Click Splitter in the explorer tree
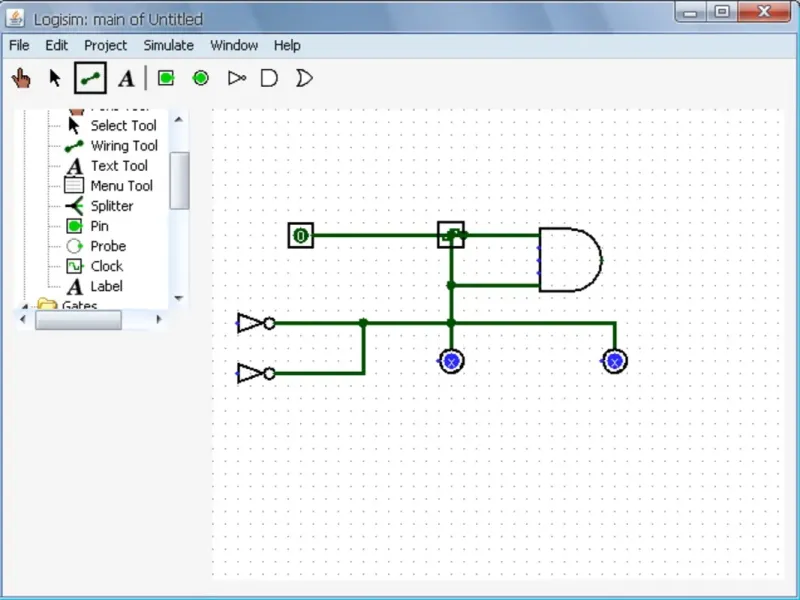Screen dimensions: 800x600 [x=111, y=206]
